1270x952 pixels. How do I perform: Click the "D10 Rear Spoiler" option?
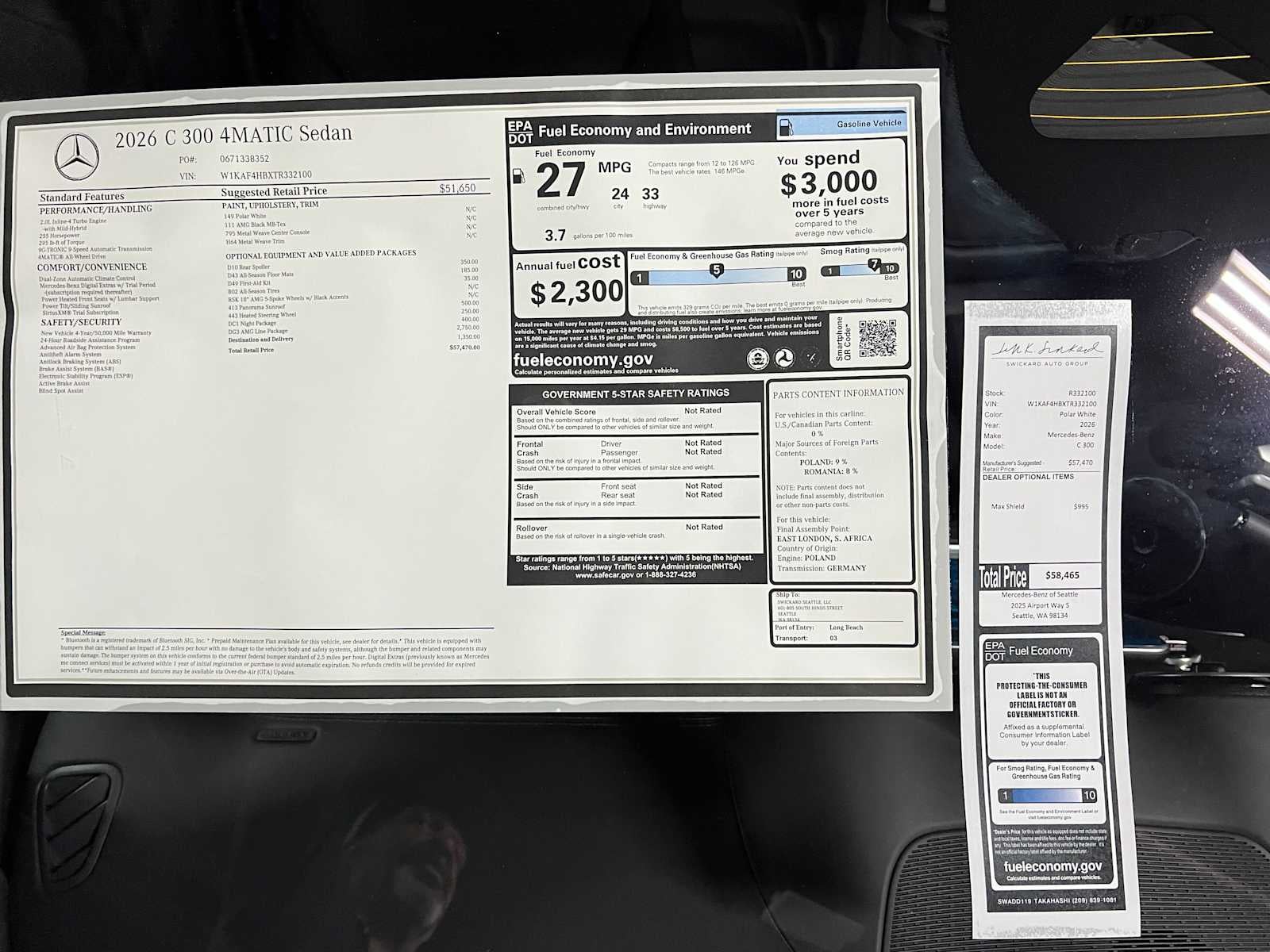[248, 267]
